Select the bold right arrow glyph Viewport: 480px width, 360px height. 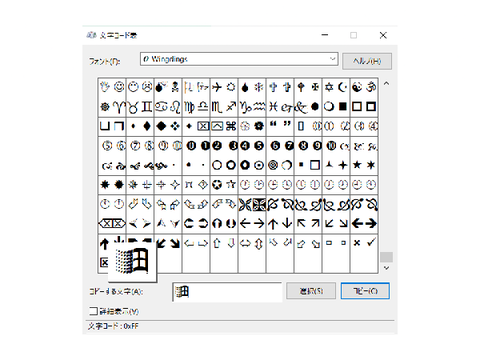pos(371,224)
